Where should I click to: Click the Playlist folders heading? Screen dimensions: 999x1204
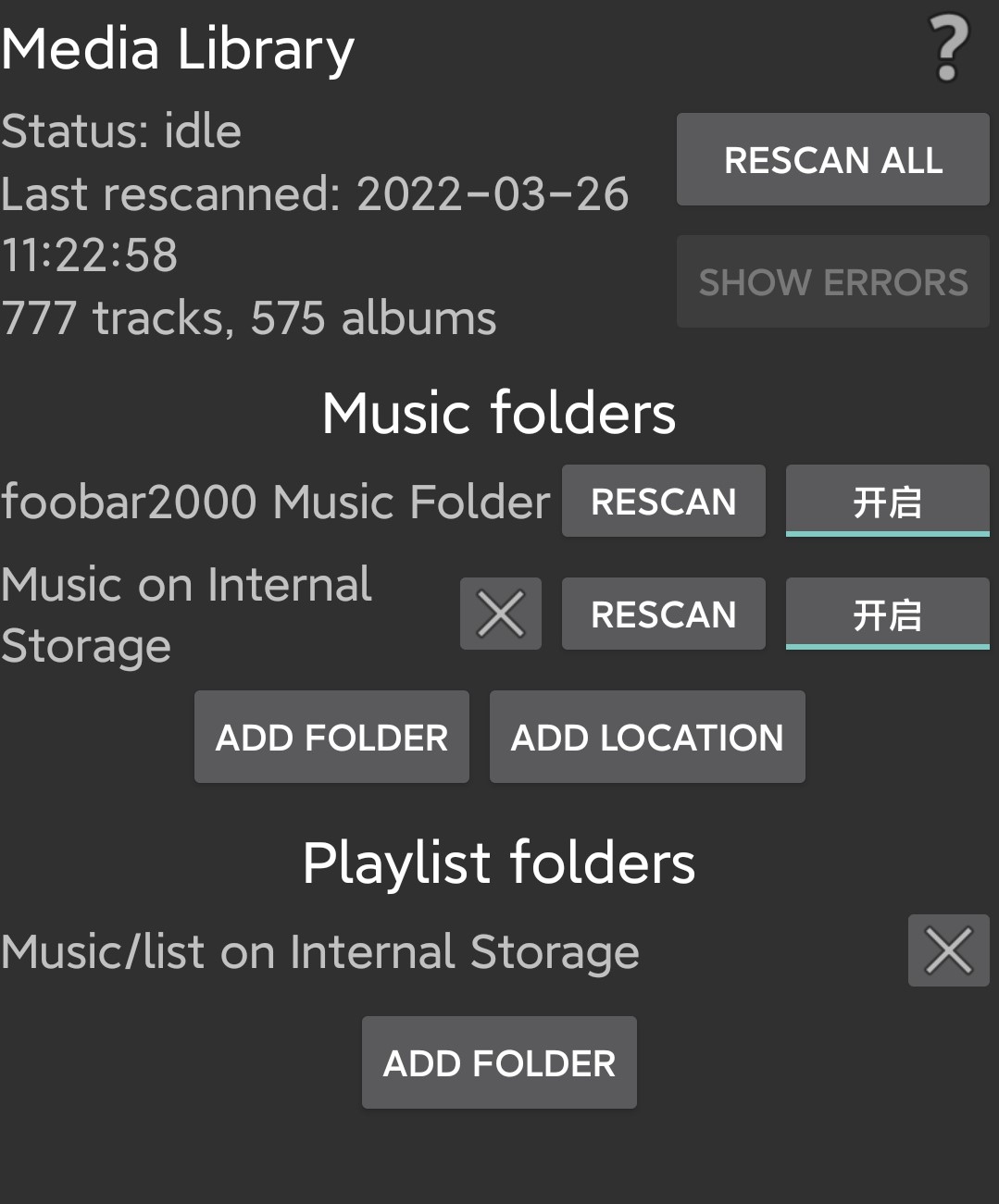[x=499, y=863]
